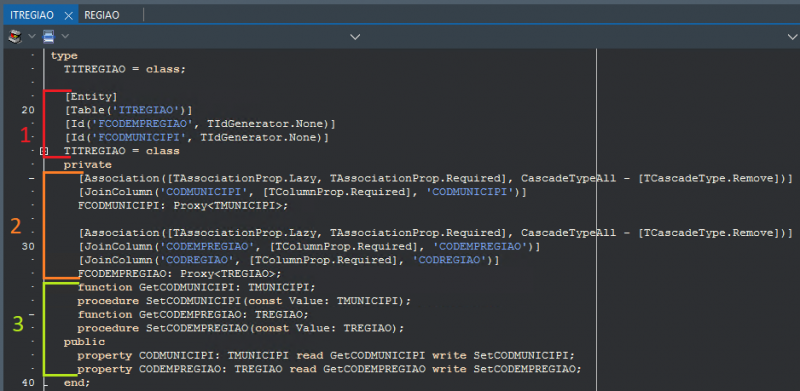Open the chevron dropdown at the far right of the toolbar
This screenshot has height=391, width=800.
click(x=793, y=37)
